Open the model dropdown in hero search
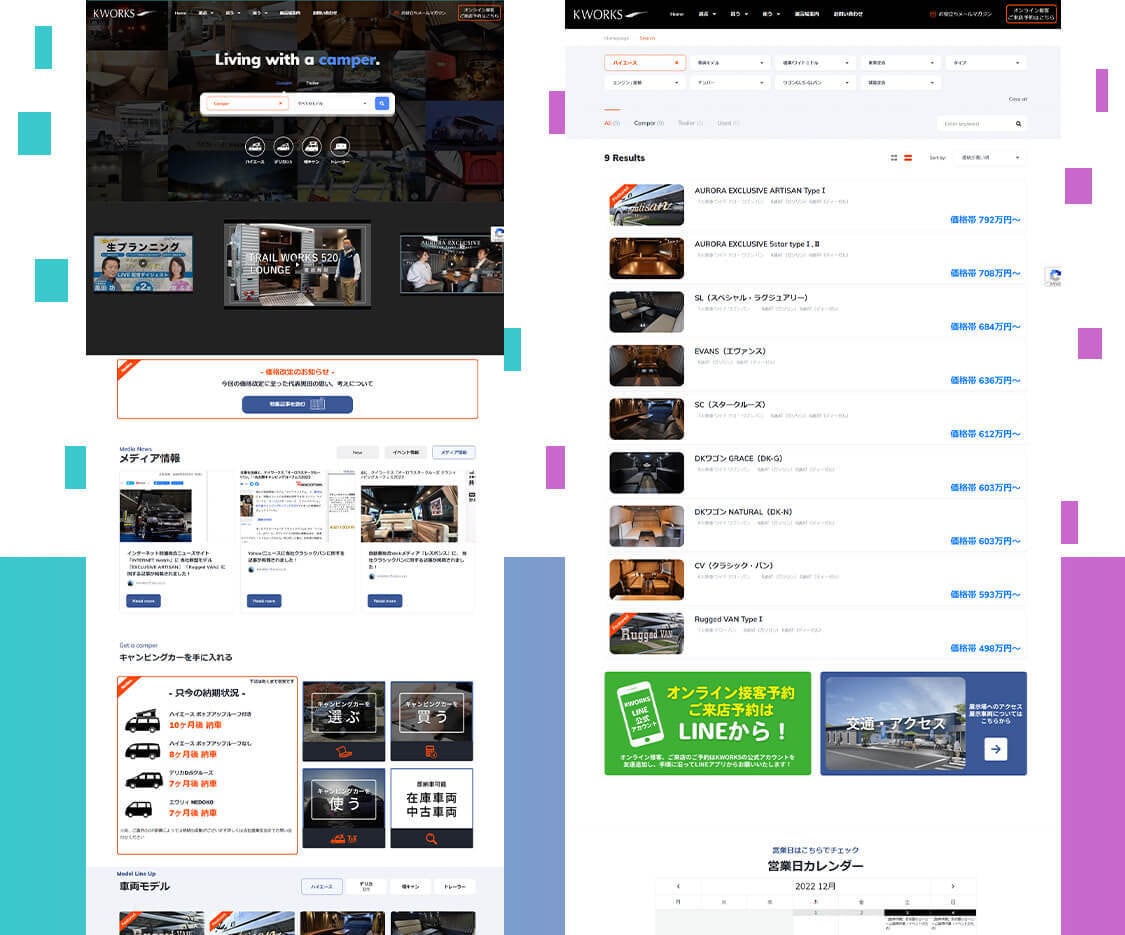1125x935 pixels. tap(332, 103)
